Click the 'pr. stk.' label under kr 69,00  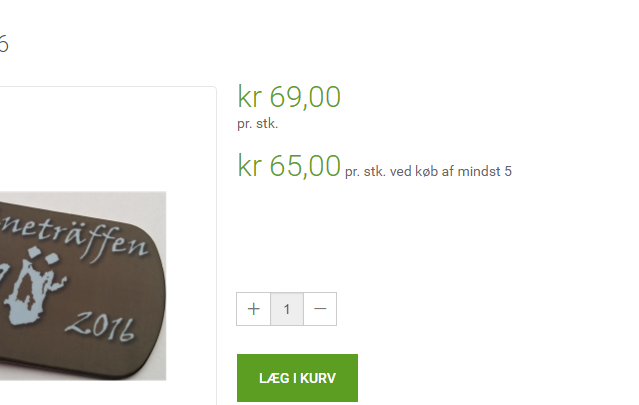coord(258,123)
